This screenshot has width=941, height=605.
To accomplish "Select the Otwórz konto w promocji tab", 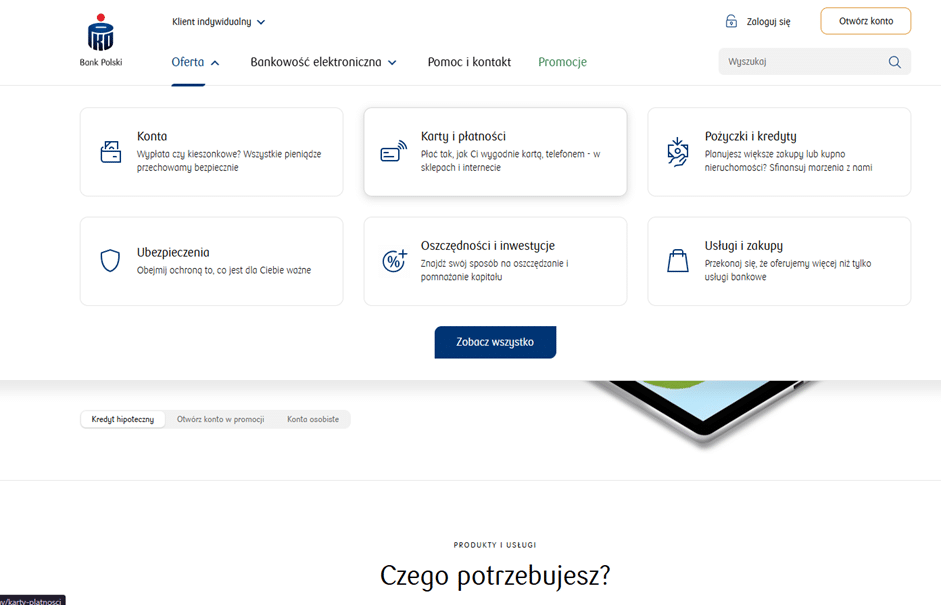I will click(221, 419).
